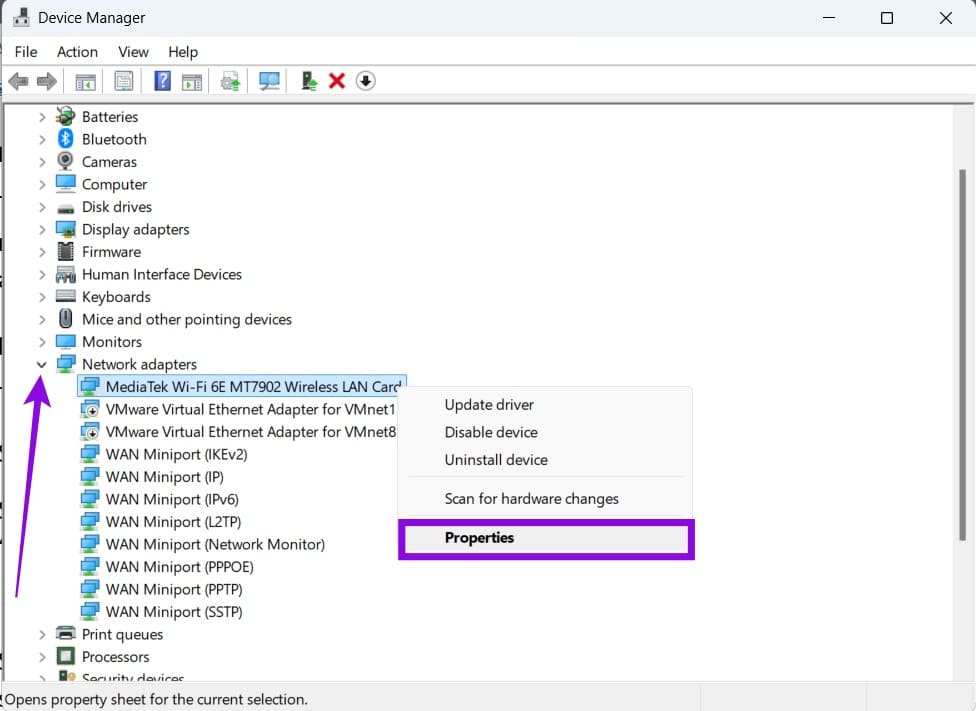
Task: Expand the Processors node
Action: tap(42, 657)
